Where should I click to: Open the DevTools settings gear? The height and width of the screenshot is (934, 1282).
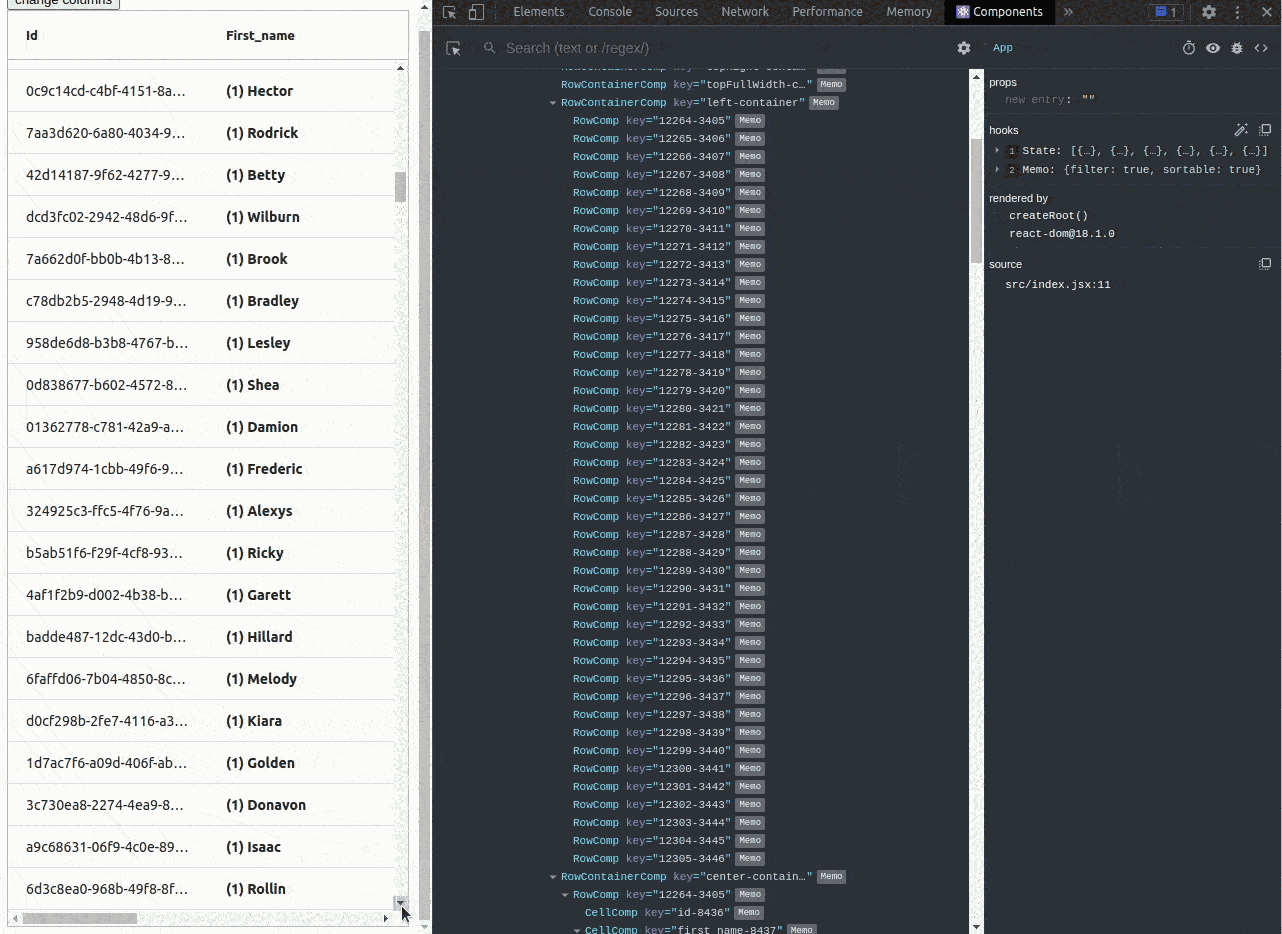1209,12
